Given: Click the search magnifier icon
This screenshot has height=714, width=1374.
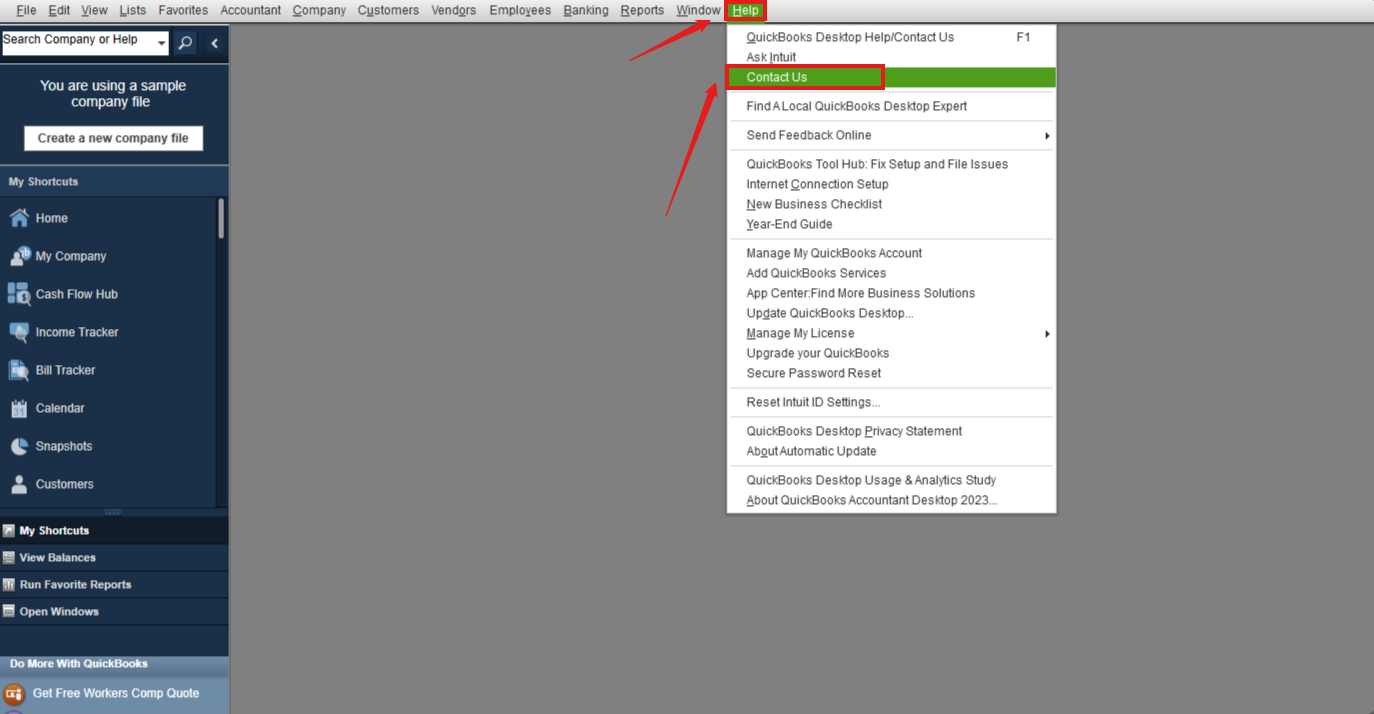Looking at the screenshot, I should tap(185, 43).
